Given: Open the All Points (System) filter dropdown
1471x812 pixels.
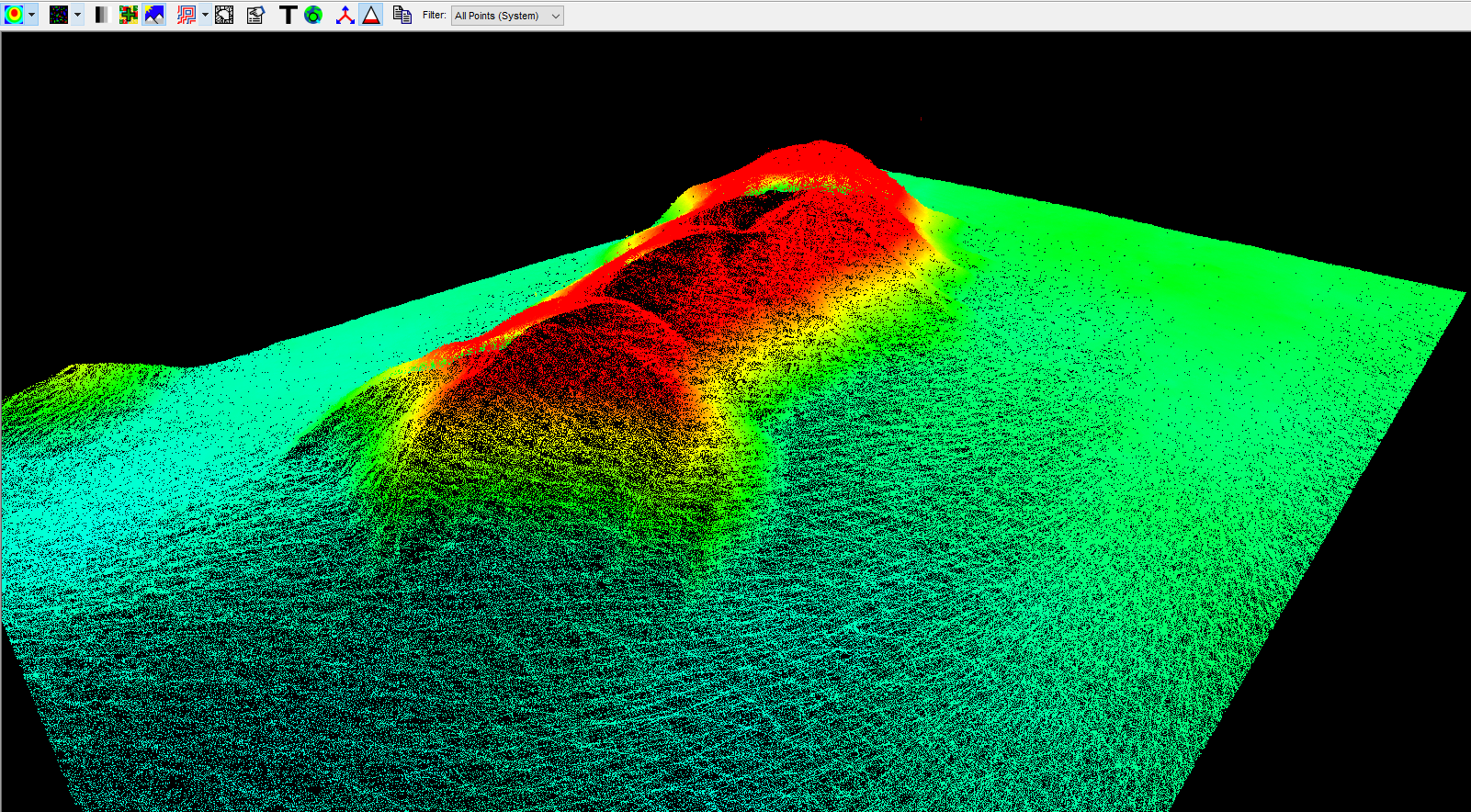Looking at the screenshot, I should click(506, 16).
